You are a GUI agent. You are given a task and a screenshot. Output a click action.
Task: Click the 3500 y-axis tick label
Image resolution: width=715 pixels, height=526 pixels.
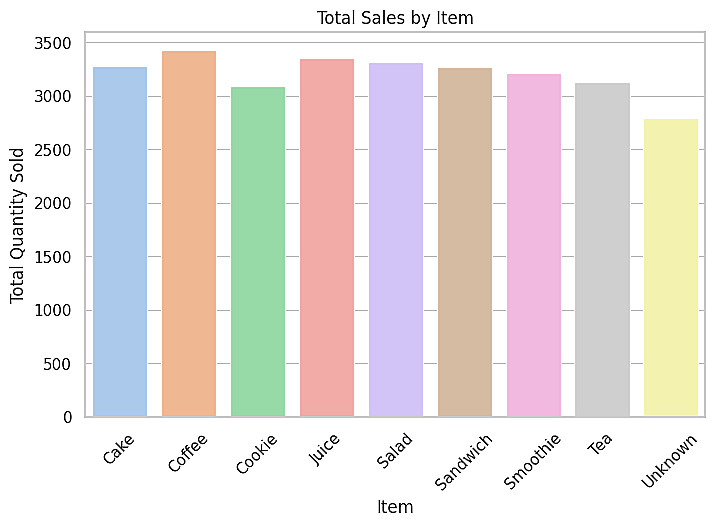click(x=52, y=44)
